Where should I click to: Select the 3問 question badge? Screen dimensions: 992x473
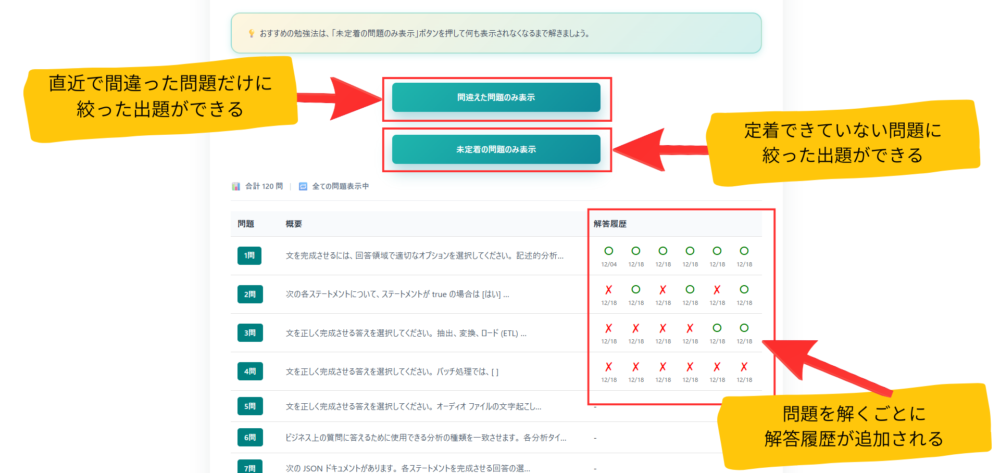249,332
